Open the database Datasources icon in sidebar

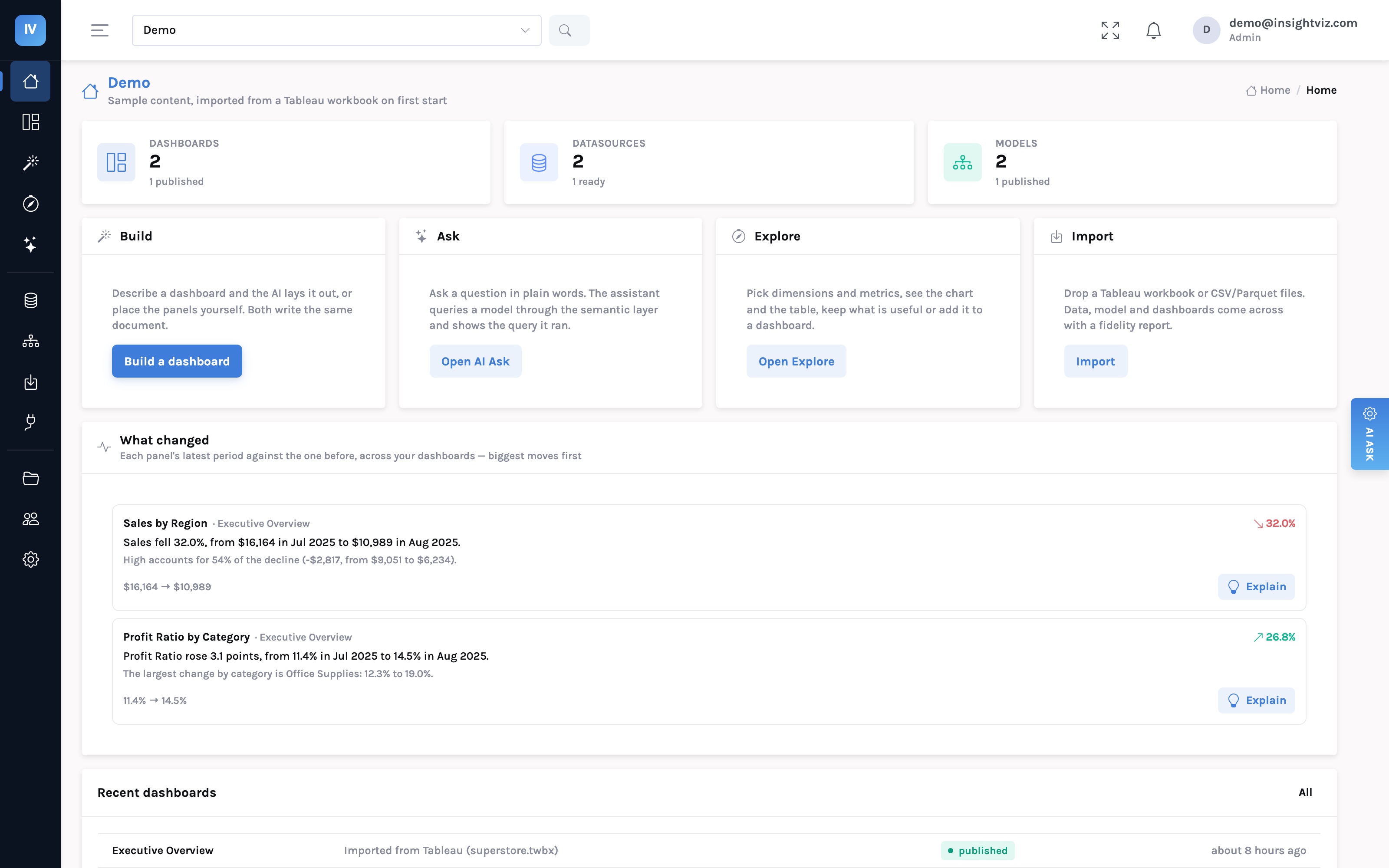tap(30, 300)
